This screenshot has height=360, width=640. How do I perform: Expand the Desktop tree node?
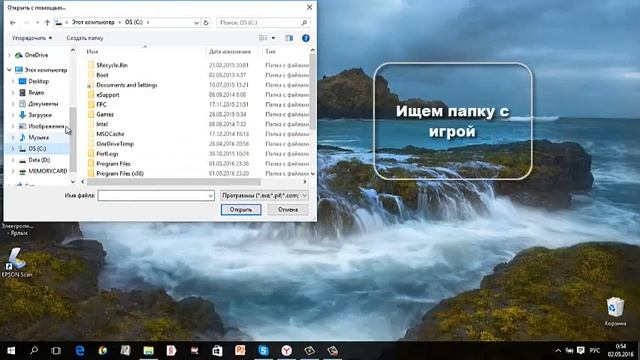[x=13, y=81]
